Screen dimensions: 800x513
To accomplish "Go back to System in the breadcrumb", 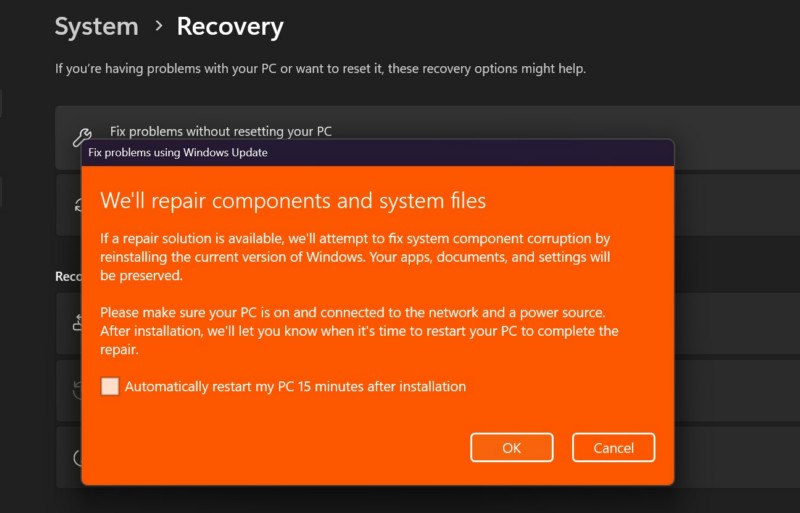I will click(x=95, y=27).
